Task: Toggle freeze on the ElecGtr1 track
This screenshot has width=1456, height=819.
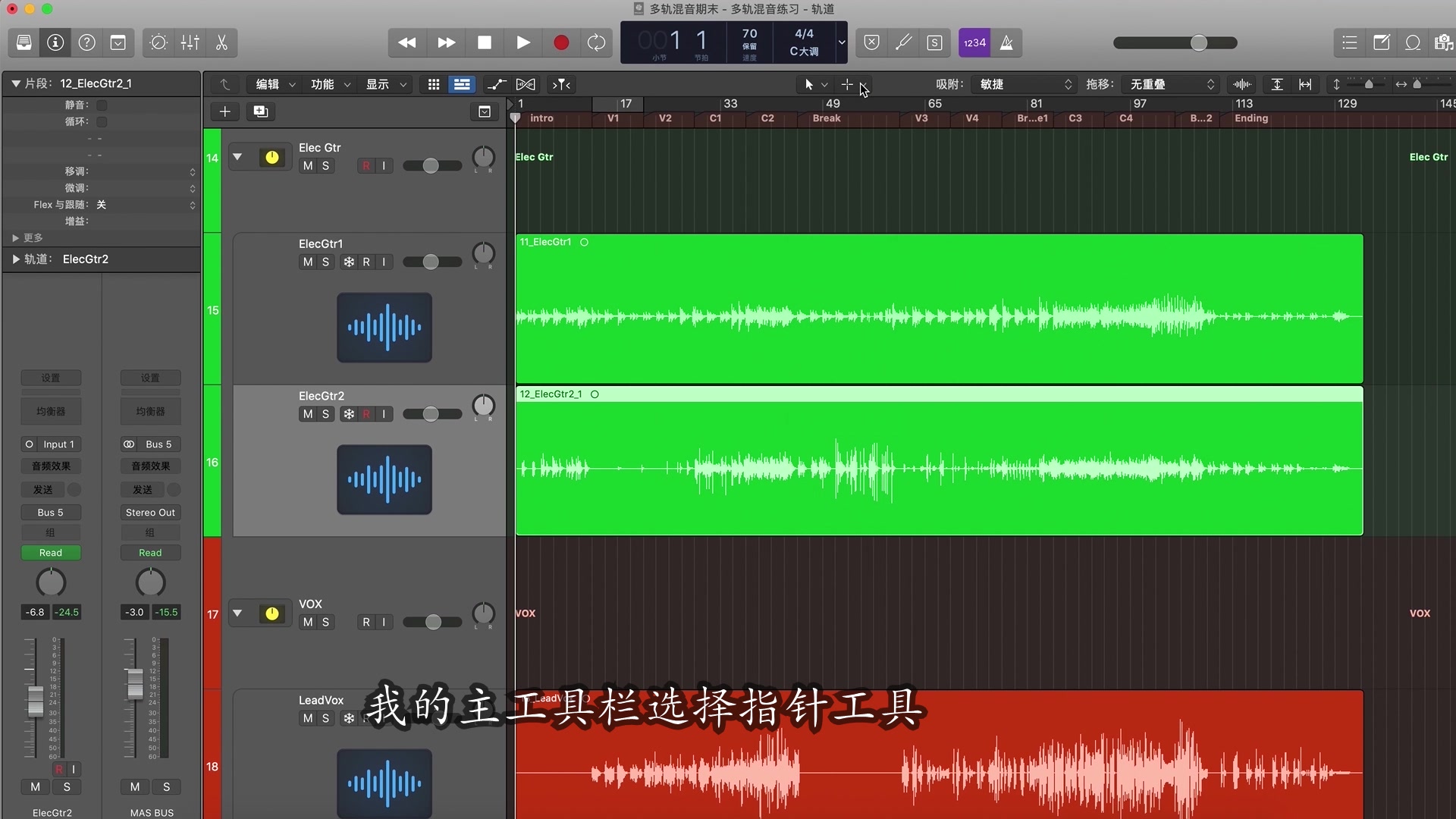Action: [349, 262]
